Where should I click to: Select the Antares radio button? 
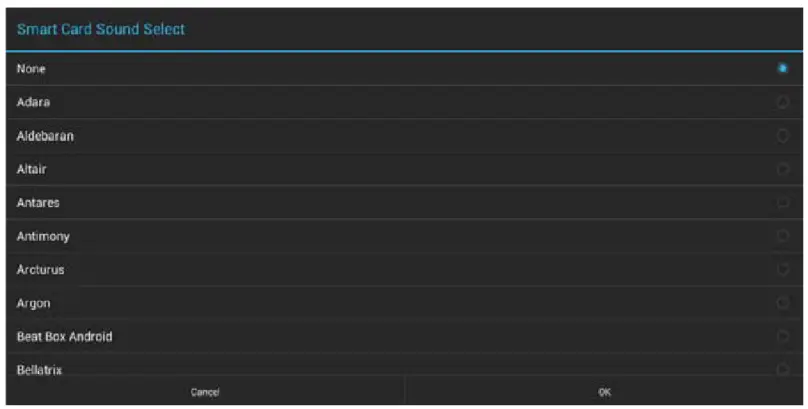(782, 202)
